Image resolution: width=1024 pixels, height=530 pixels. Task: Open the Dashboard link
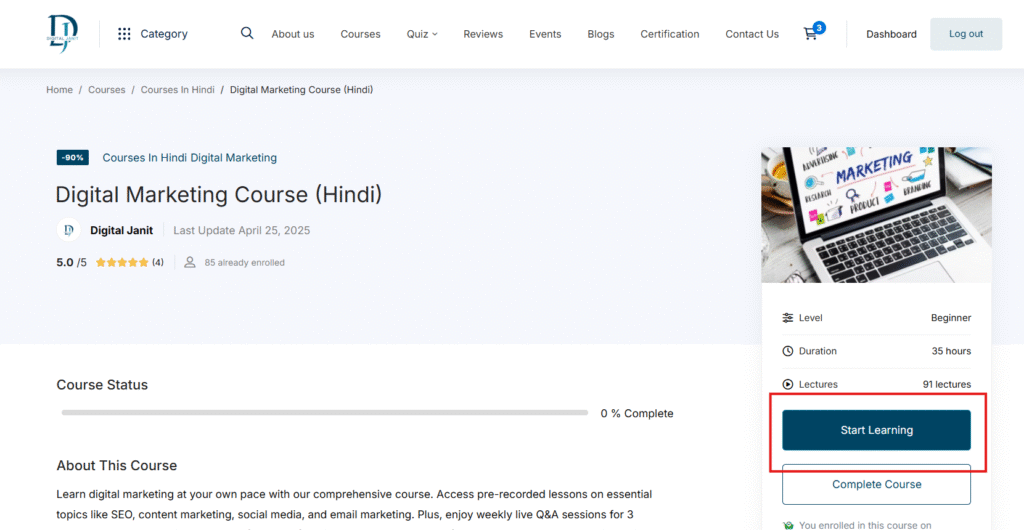pos(891,34)
